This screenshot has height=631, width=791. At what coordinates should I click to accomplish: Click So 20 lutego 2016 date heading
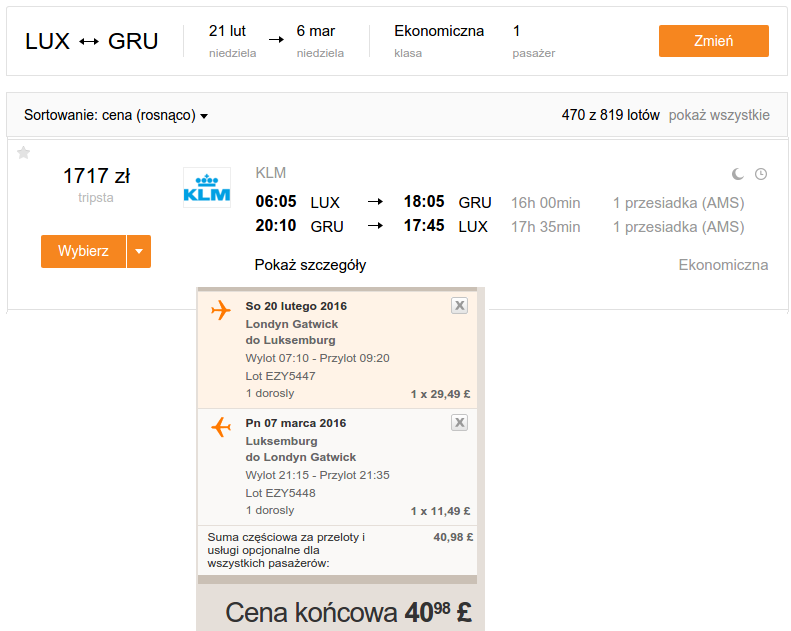[x=296, y=306]
